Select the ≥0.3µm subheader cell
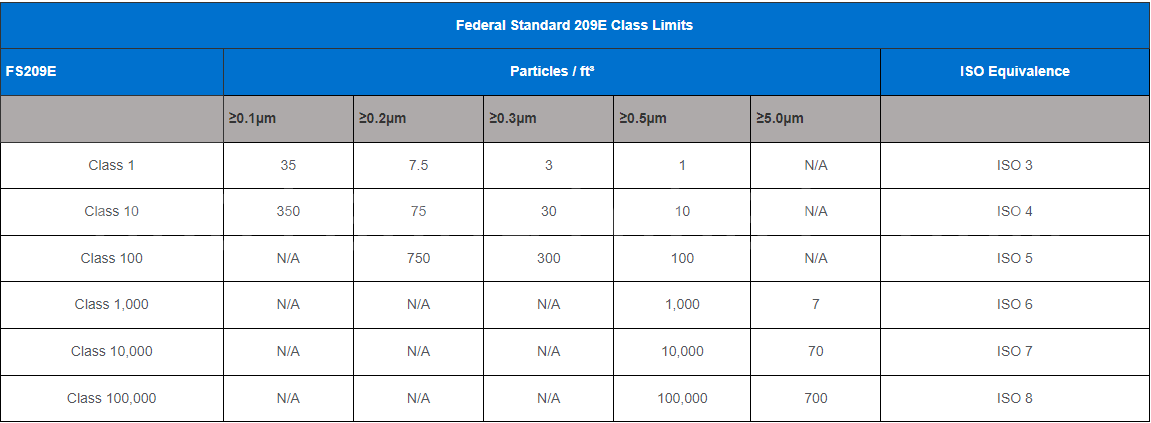 [512, 119]
